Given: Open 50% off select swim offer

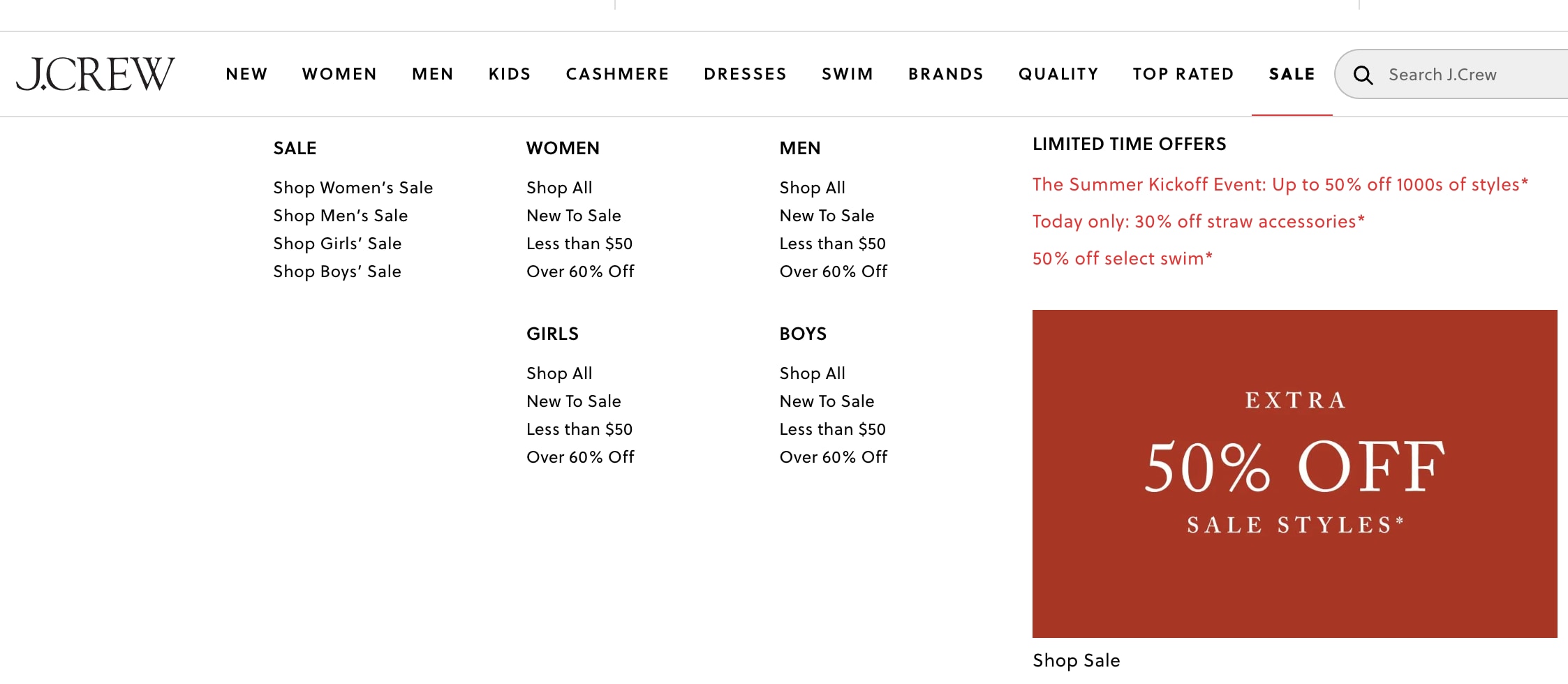Looking at the screenshot, I should point(1123,258).
